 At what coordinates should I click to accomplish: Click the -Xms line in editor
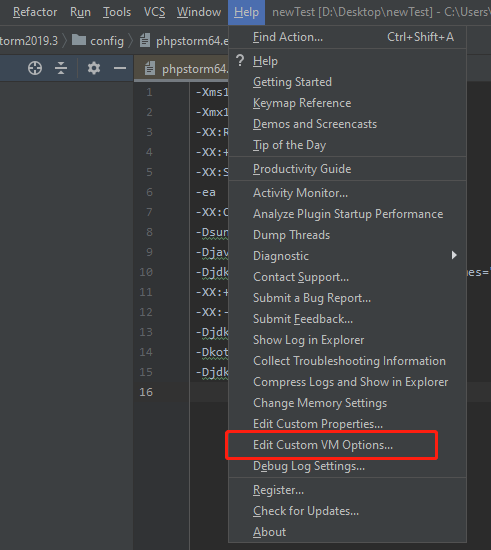coord(212,92)
